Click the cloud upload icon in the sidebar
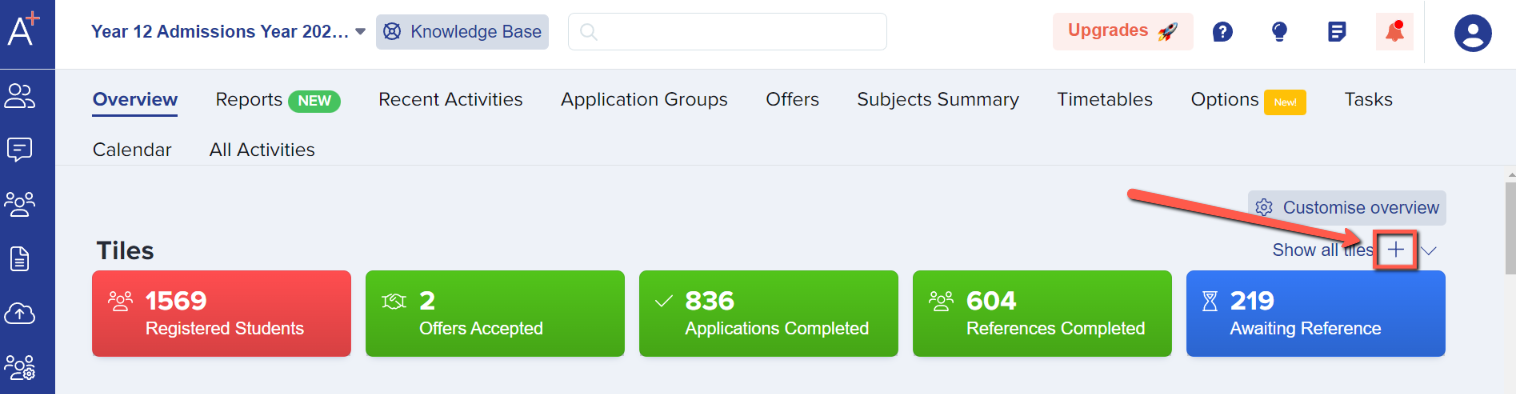 tap(20, 313)
